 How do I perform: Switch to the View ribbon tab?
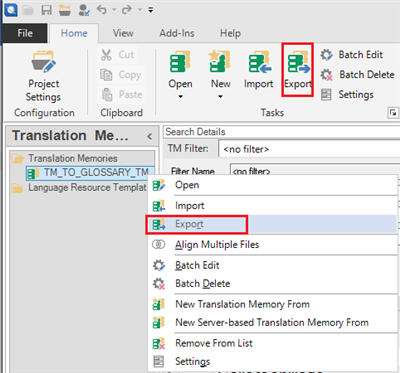point(123,33)
